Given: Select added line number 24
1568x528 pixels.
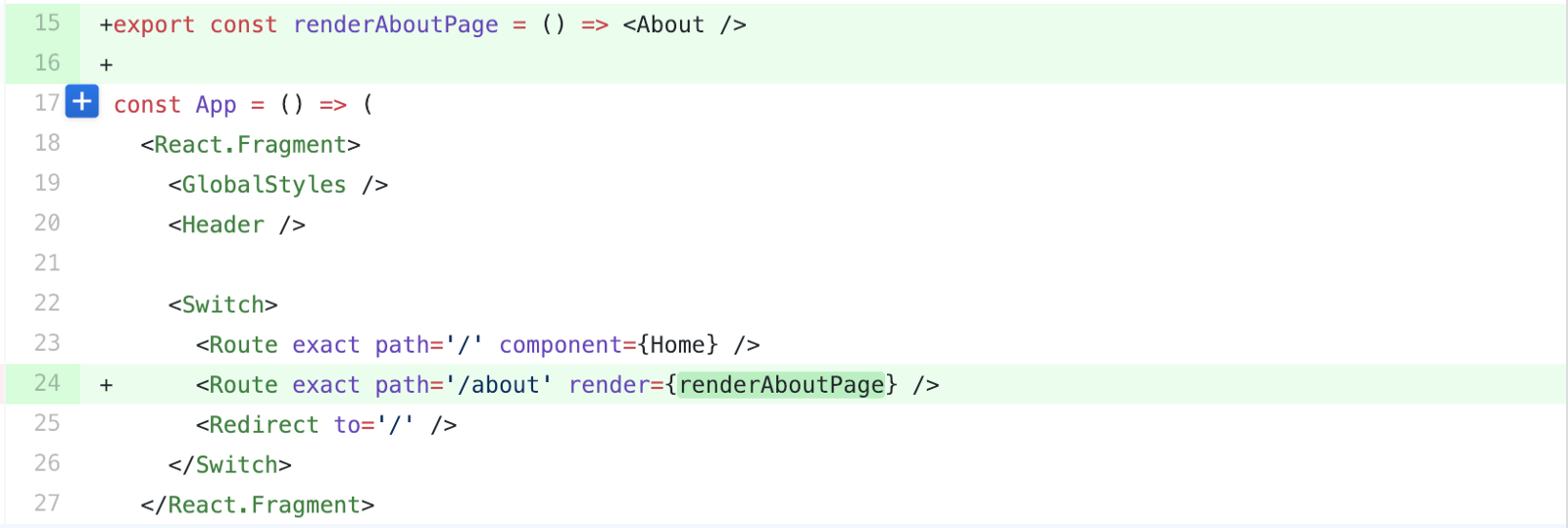Looking at the screenshot, I should click(x=47, y=383).
